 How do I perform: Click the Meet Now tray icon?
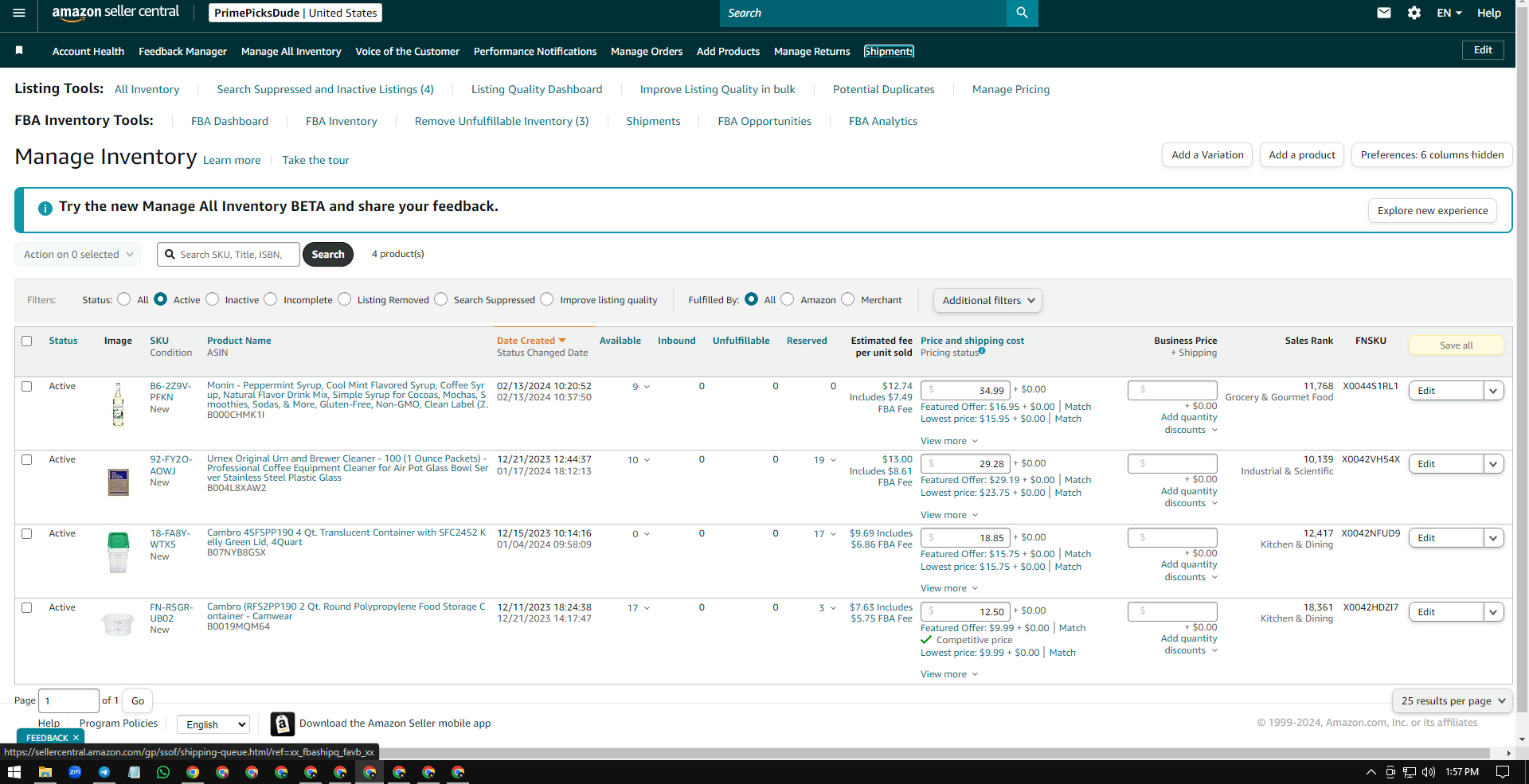(x=1390, y=772)
